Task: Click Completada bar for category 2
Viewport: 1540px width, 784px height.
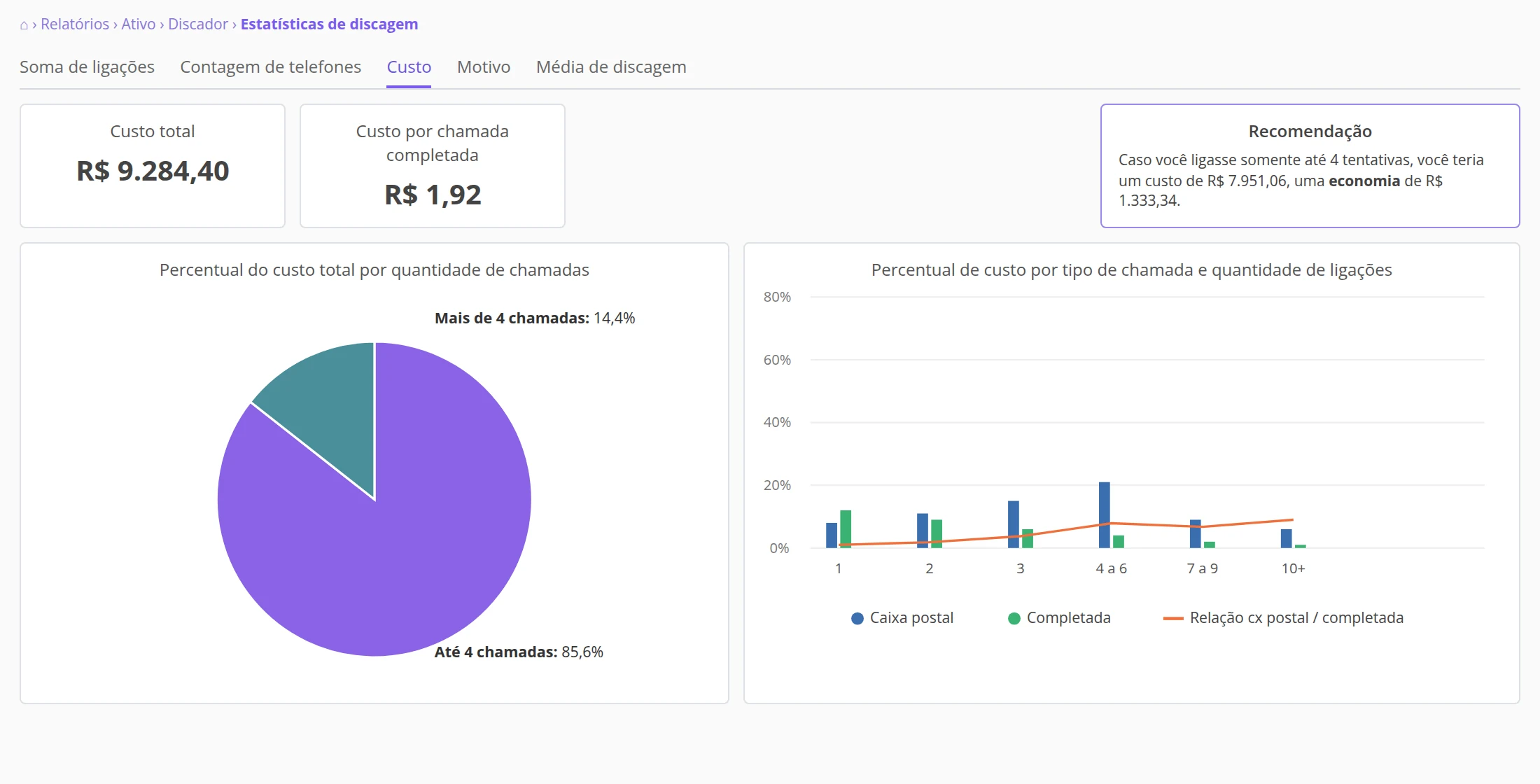Action: pyautogui.click(x=937, y=534)
